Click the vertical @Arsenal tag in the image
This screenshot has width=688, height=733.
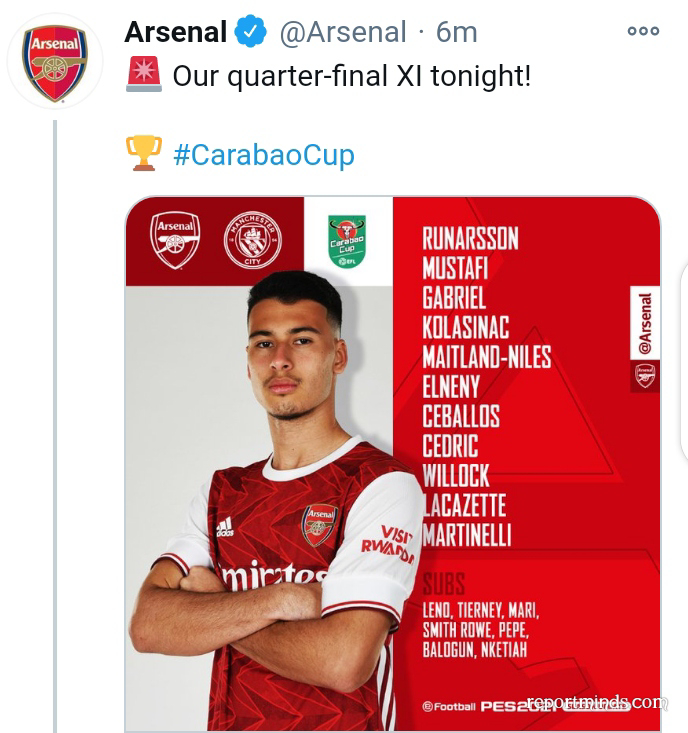point(645,322)
